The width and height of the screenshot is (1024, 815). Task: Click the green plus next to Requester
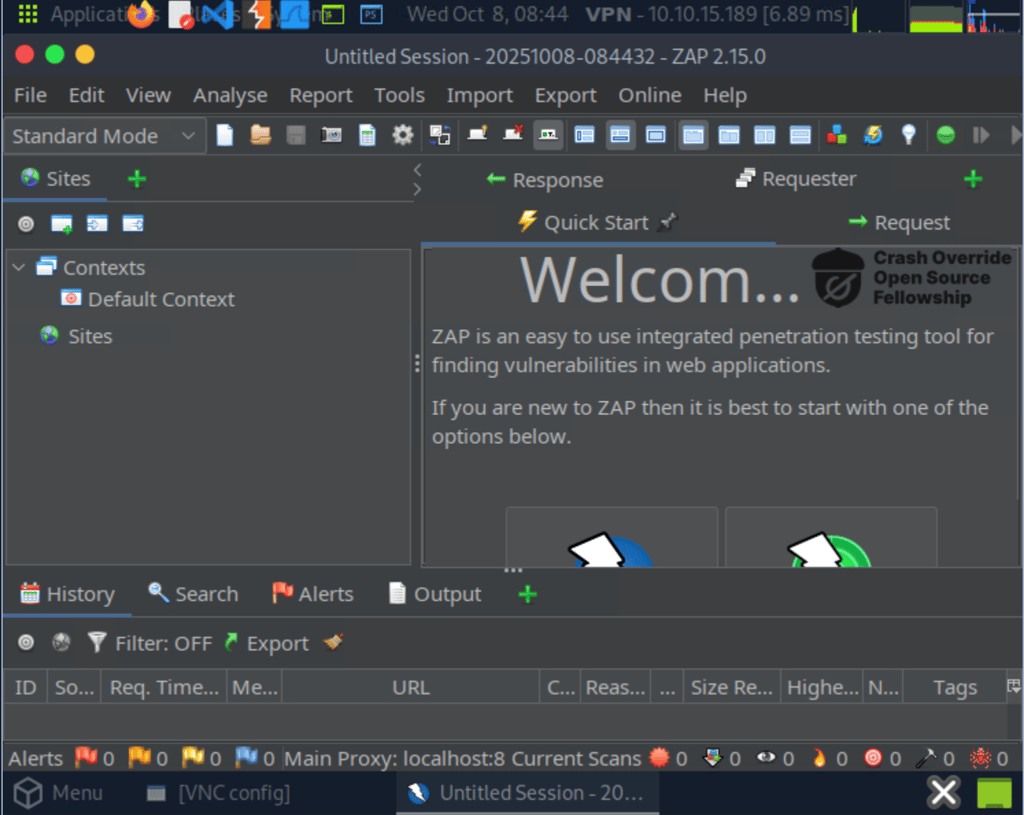pos(973,178)
